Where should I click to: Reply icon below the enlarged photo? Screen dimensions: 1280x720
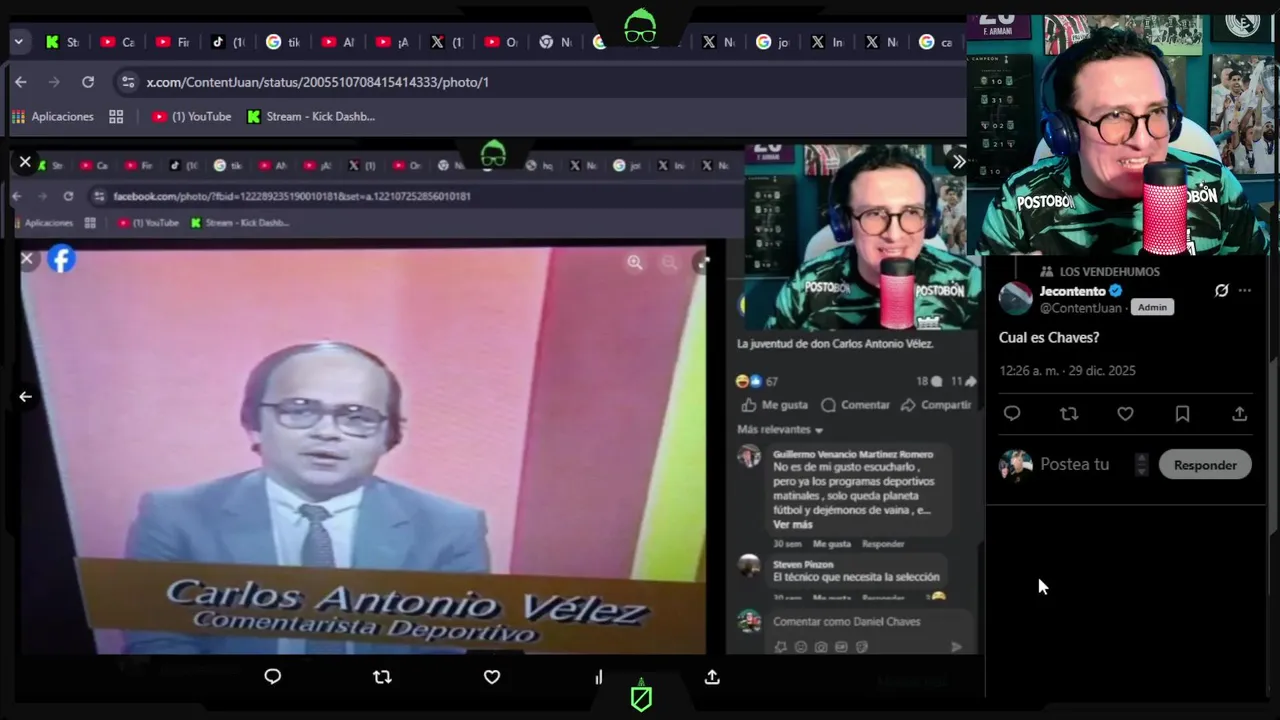point(272,677)
